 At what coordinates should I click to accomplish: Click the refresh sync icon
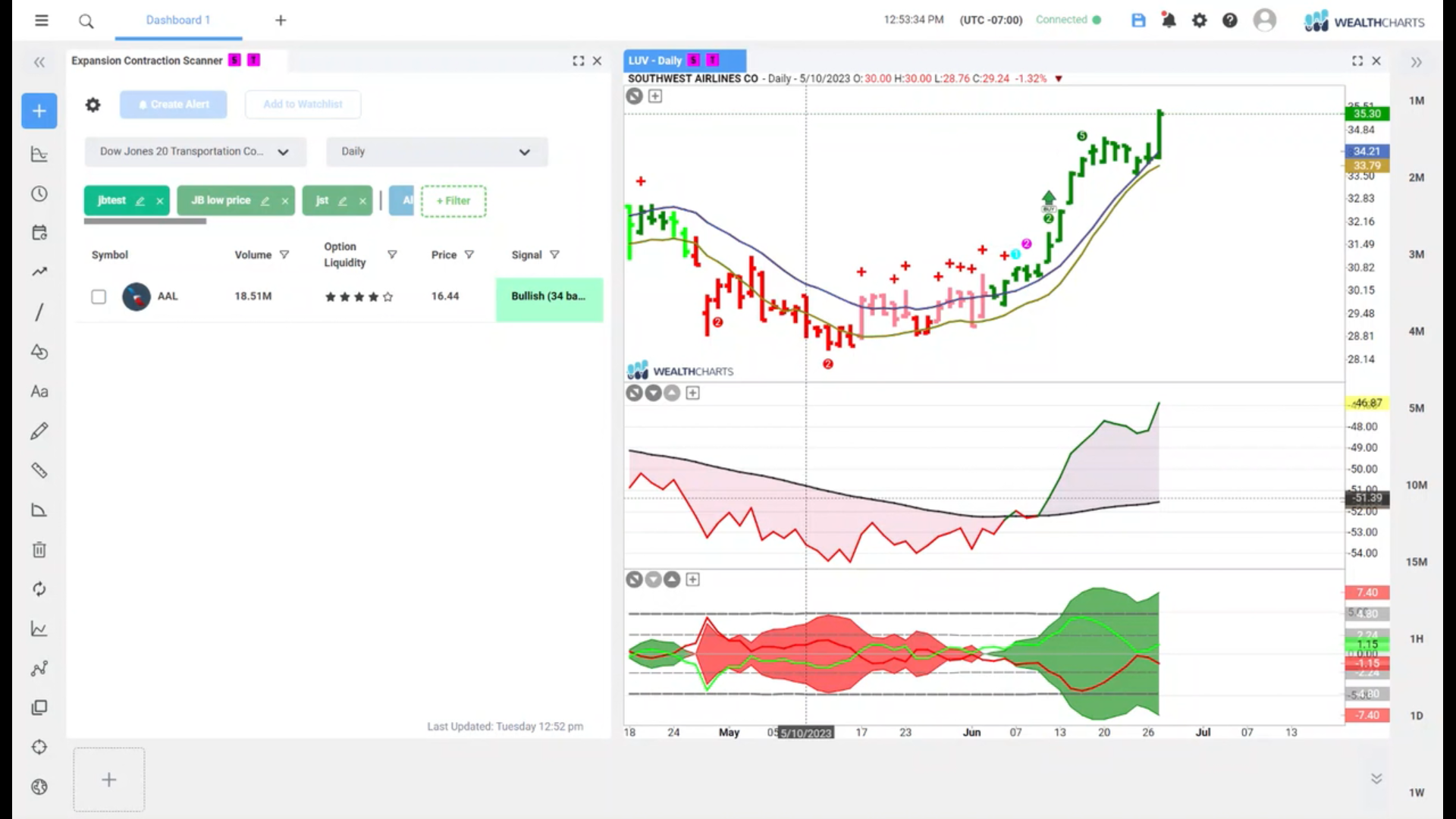39,589
